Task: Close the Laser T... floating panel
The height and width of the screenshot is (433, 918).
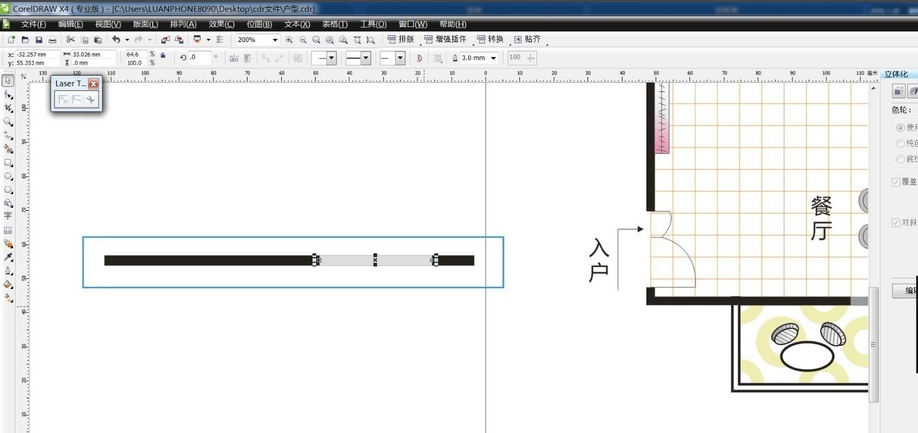Action: click(93, 84)
